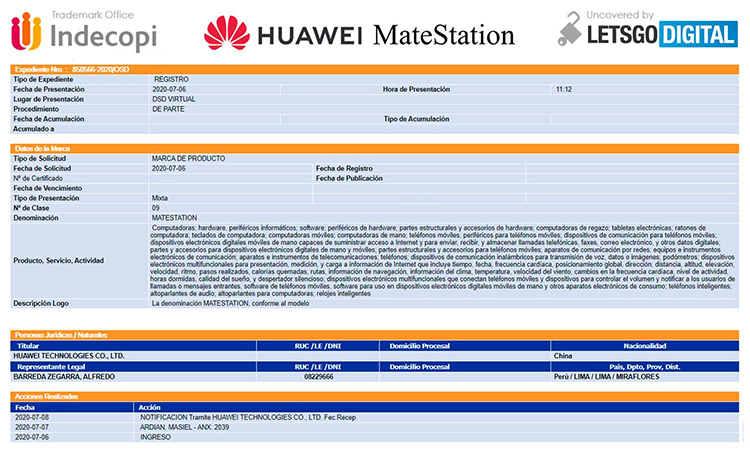Click the 'Nº de Certificado' label
Screen dimensions: 750x452
coord(38,178)
